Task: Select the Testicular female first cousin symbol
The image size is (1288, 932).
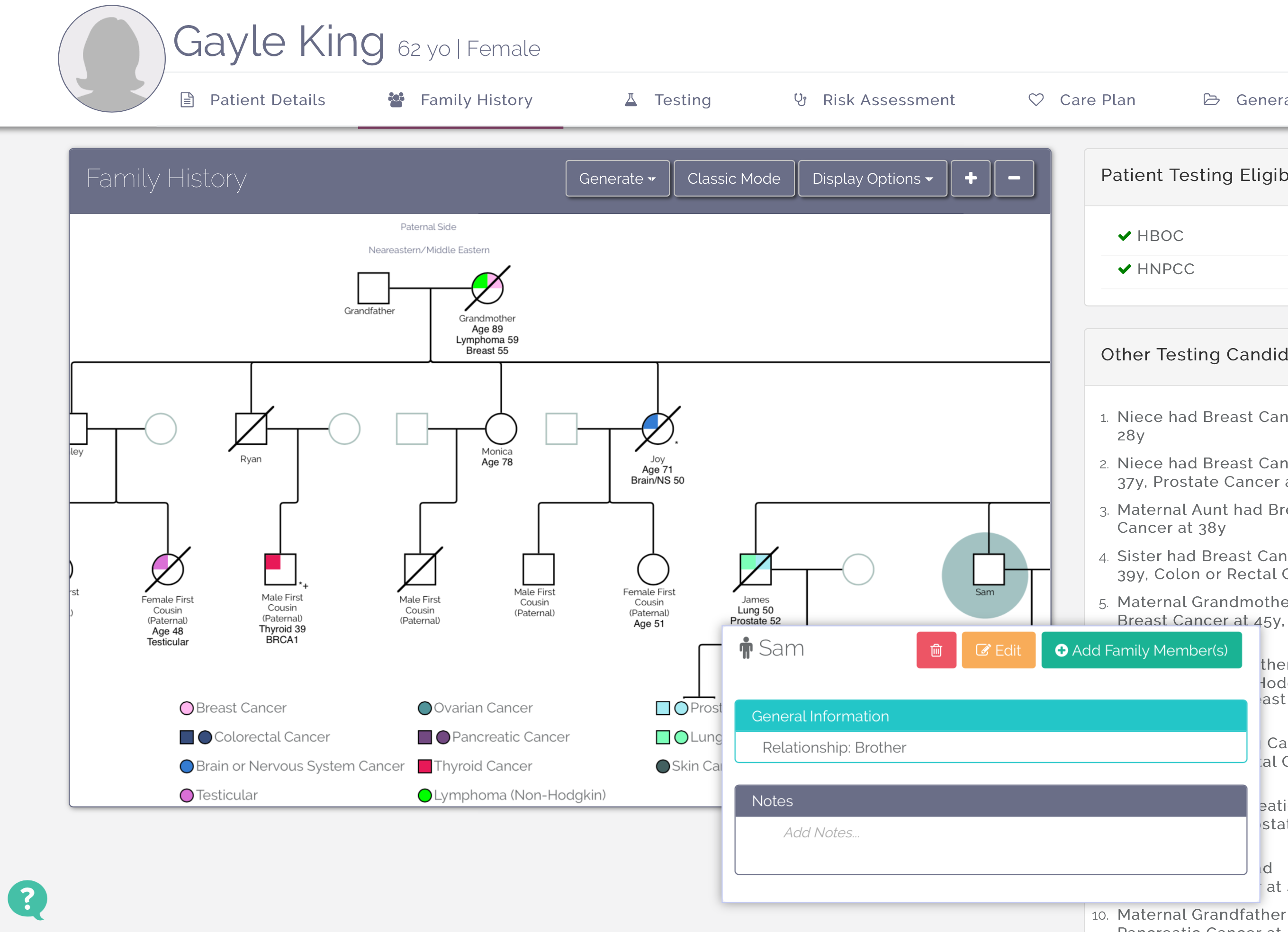Action: coord(168,569)
